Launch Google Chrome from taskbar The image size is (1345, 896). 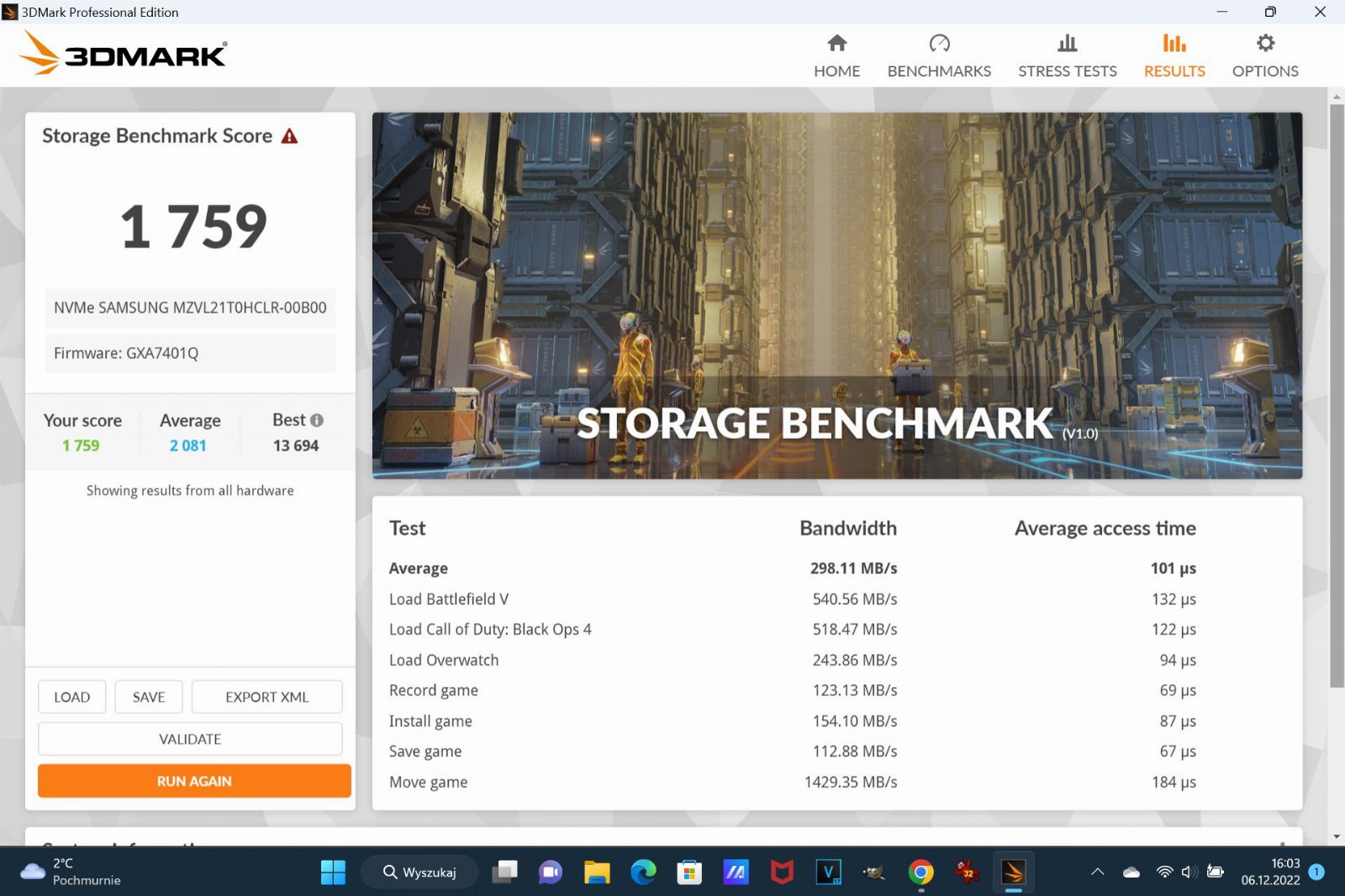pyautogui.click(x=920, y=872)
